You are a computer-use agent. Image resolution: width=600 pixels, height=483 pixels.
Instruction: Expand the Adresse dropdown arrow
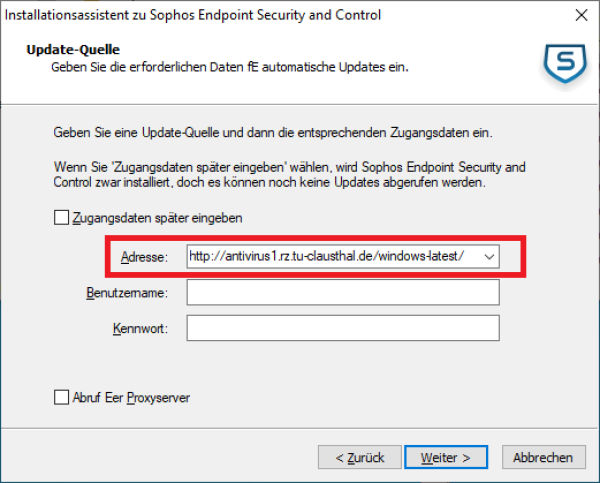coord(489,257)
